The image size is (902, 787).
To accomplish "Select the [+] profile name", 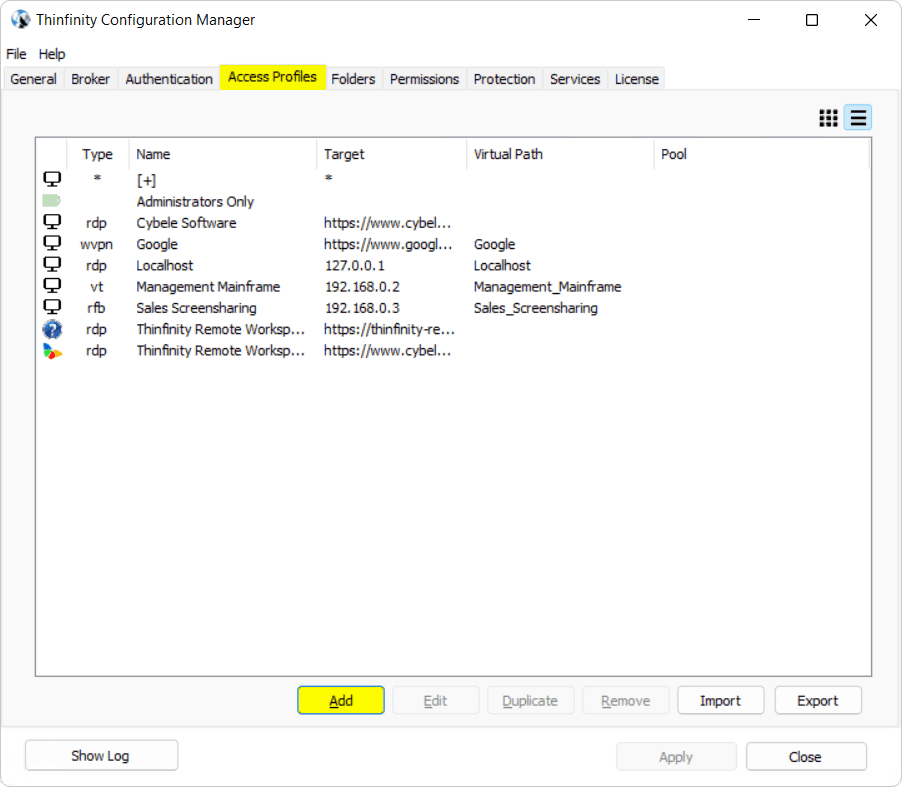I will (147, 180).
